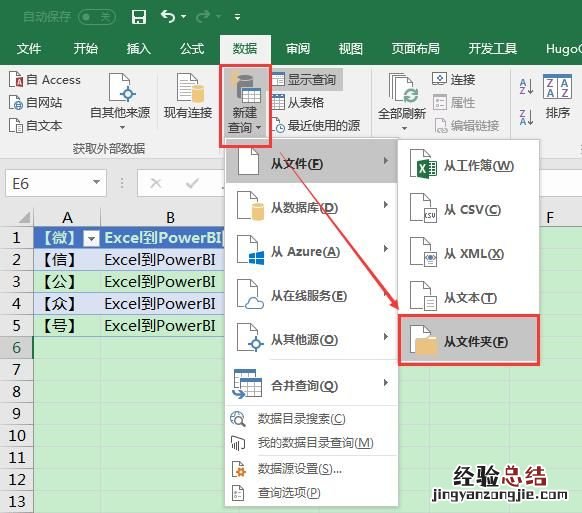Click 自网站 web import icon
582x513 pixels.
click(36, 103)
